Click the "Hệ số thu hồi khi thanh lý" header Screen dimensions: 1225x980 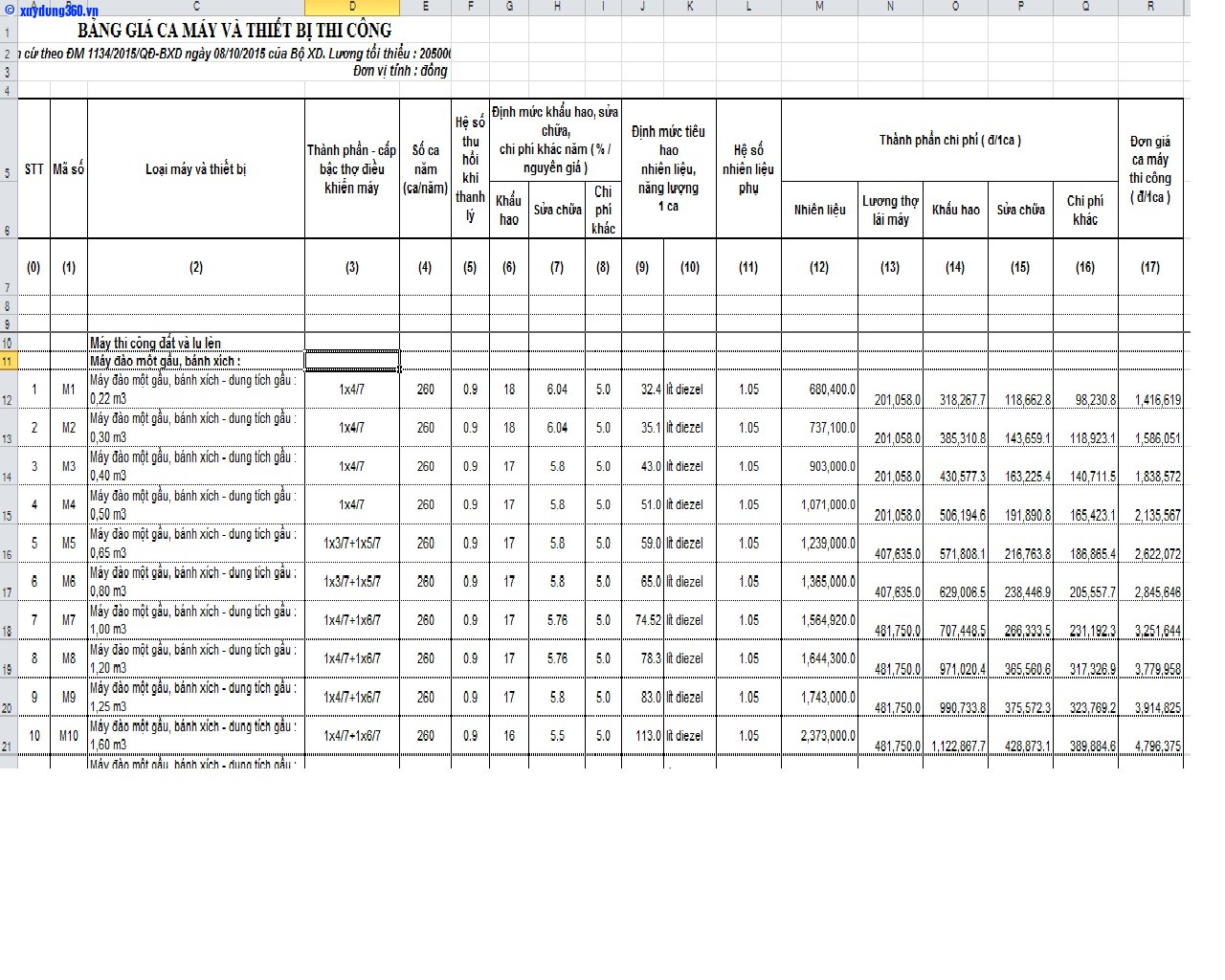click(x=470, y=169)
